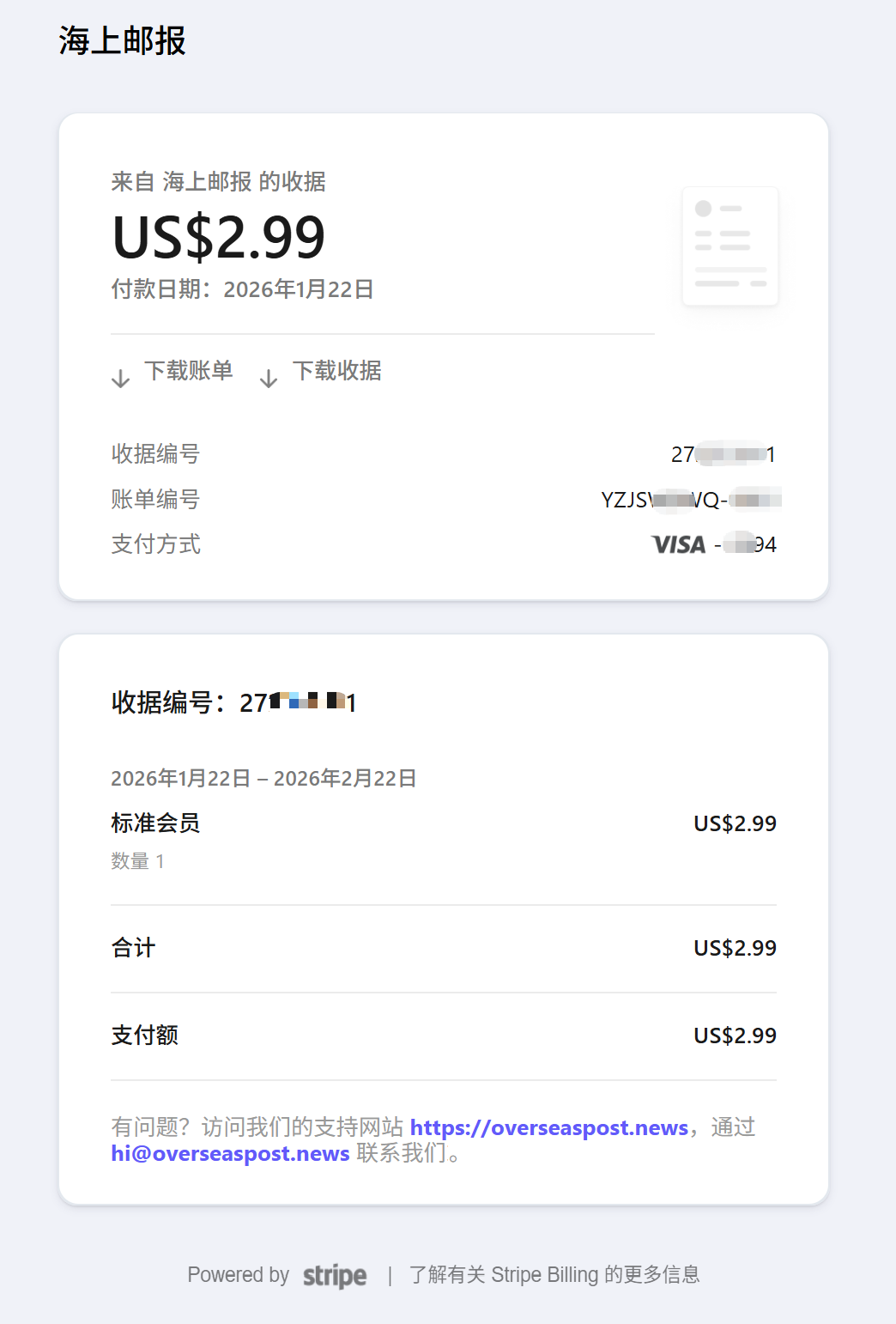
Task: Click the 账单编号 row value
Action: (690, 500)
